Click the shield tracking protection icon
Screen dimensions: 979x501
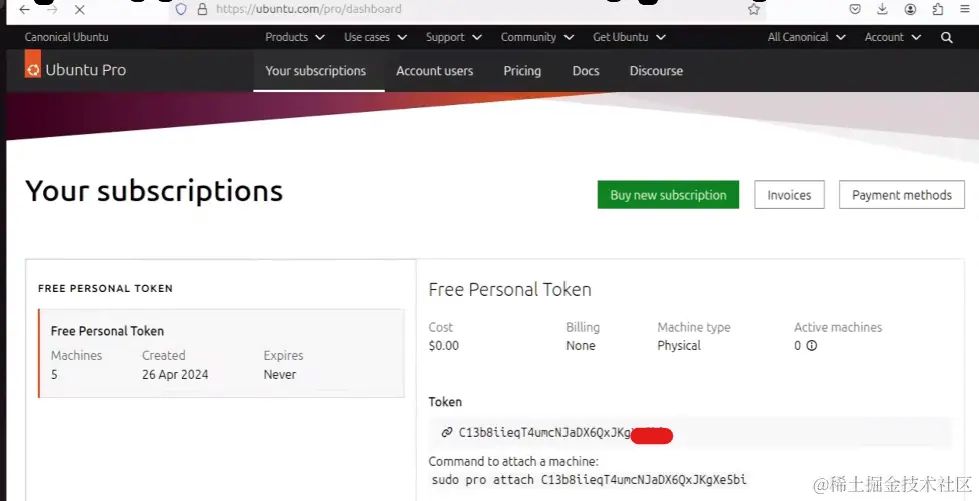point(181,9)
